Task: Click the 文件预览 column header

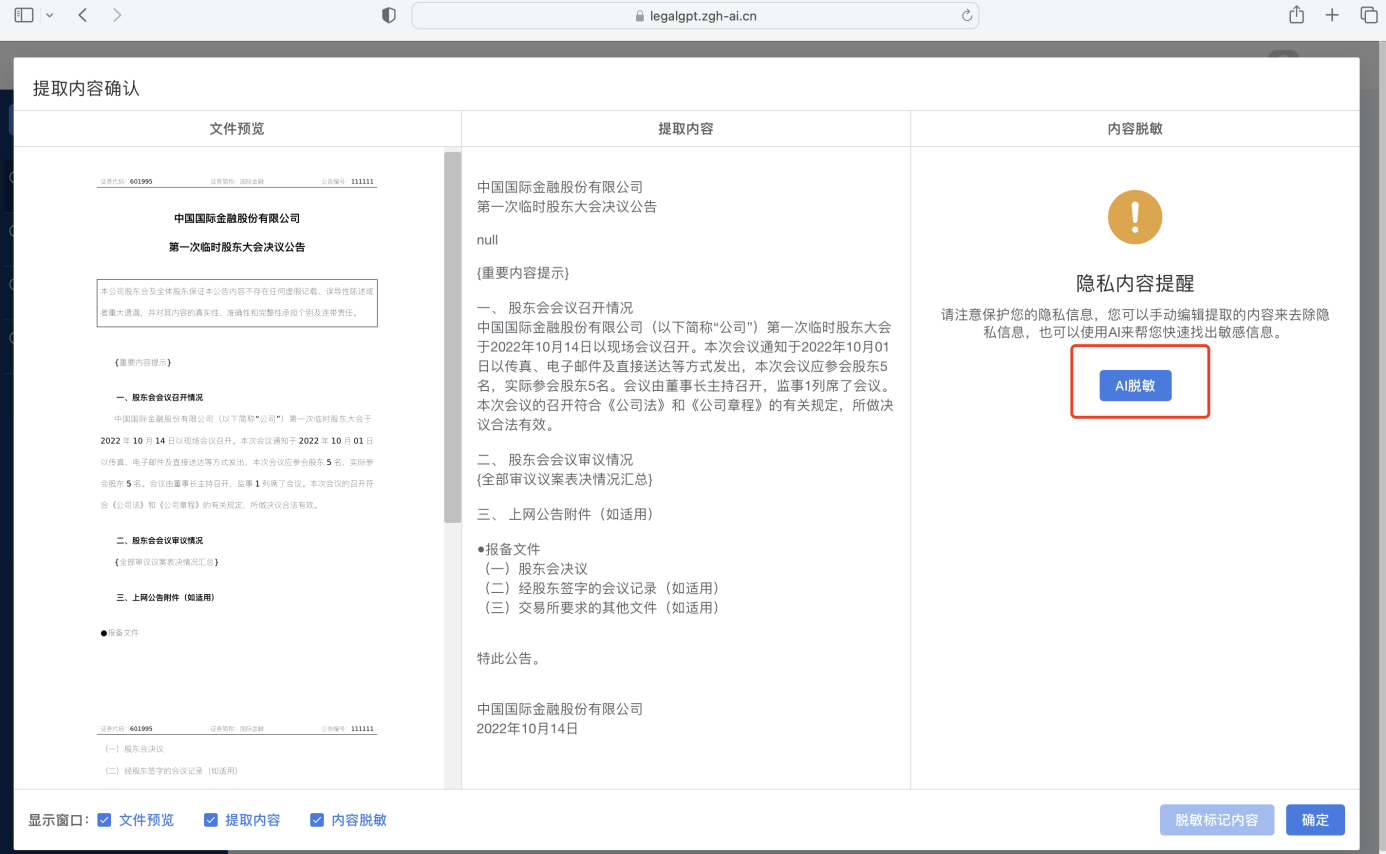Action: click(237, 129)
